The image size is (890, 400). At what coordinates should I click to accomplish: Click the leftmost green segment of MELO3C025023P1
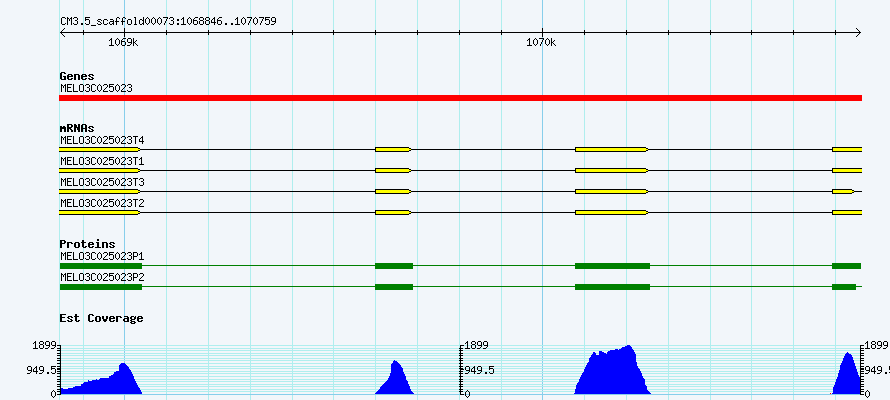[x=100, y=266]
